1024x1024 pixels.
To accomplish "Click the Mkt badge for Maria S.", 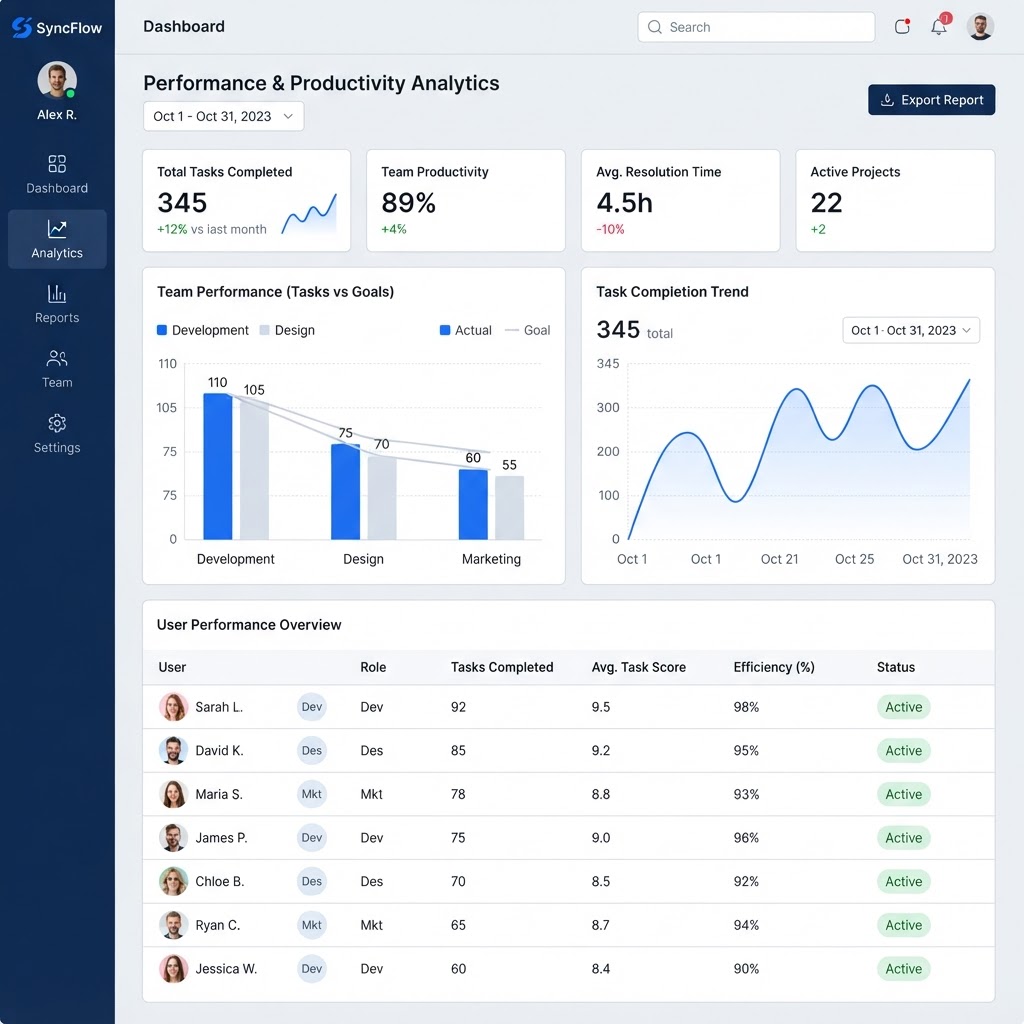I will (312, 794).
